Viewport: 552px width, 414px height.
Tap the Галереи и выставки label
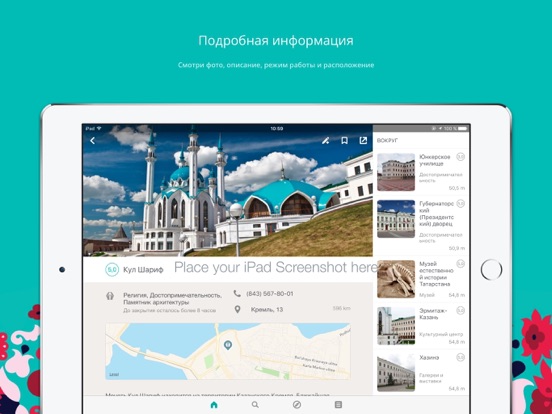431,378
